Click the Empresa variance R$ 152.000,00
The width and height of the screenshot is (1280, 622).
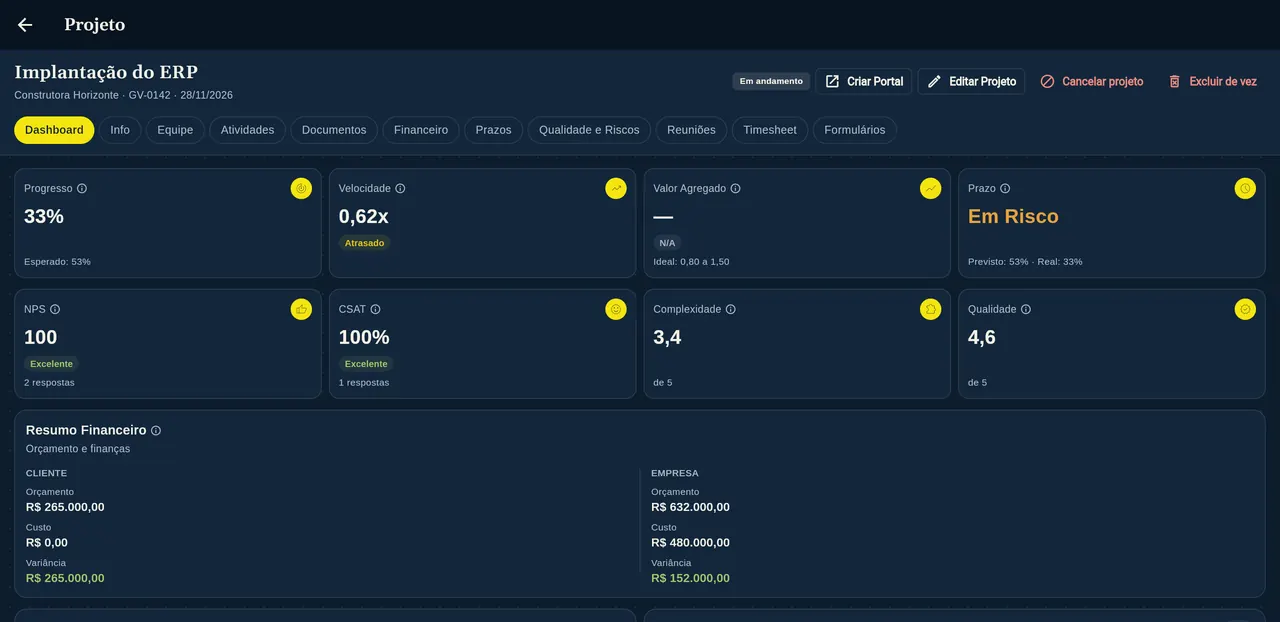(690, 578)
